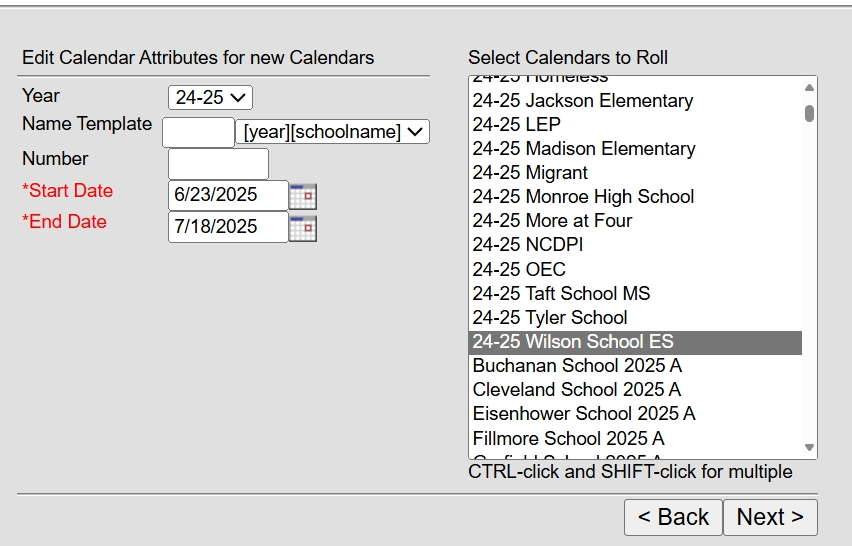
Task: Open the Start Date calendar picker
Action: click(302, 196)
